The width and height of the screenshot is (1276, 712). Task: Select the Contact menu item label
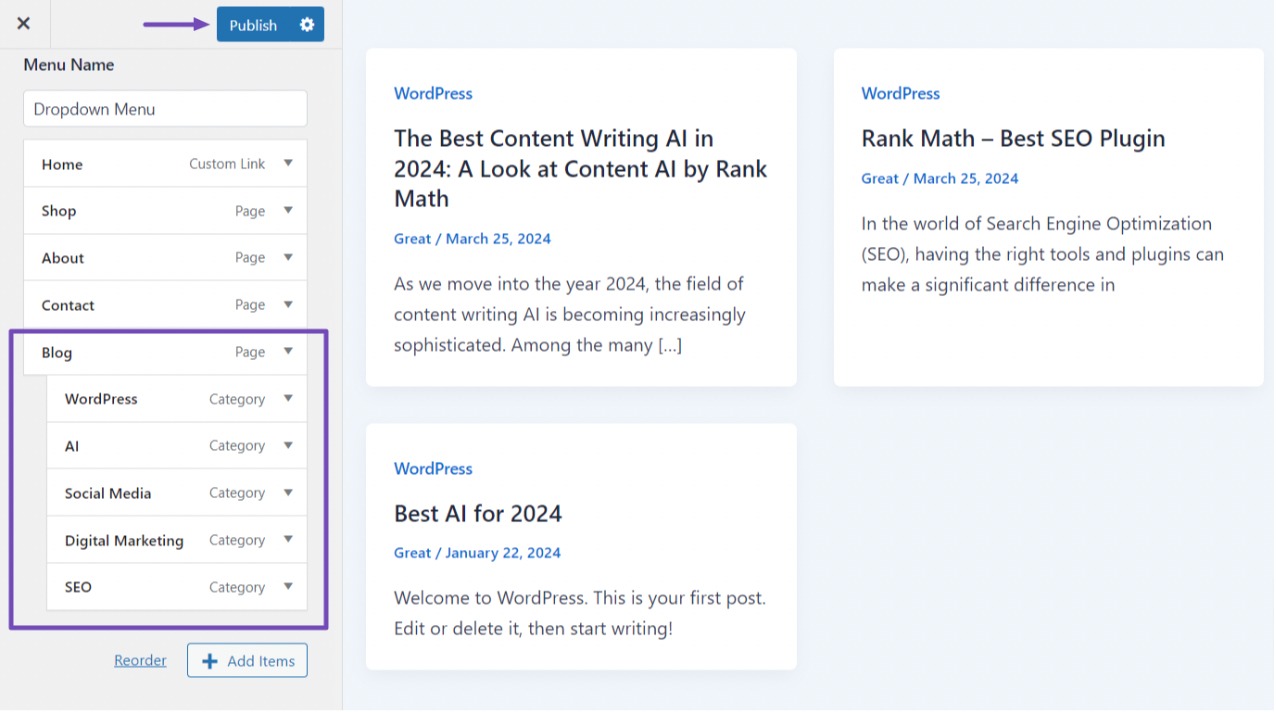click(68, 305)
